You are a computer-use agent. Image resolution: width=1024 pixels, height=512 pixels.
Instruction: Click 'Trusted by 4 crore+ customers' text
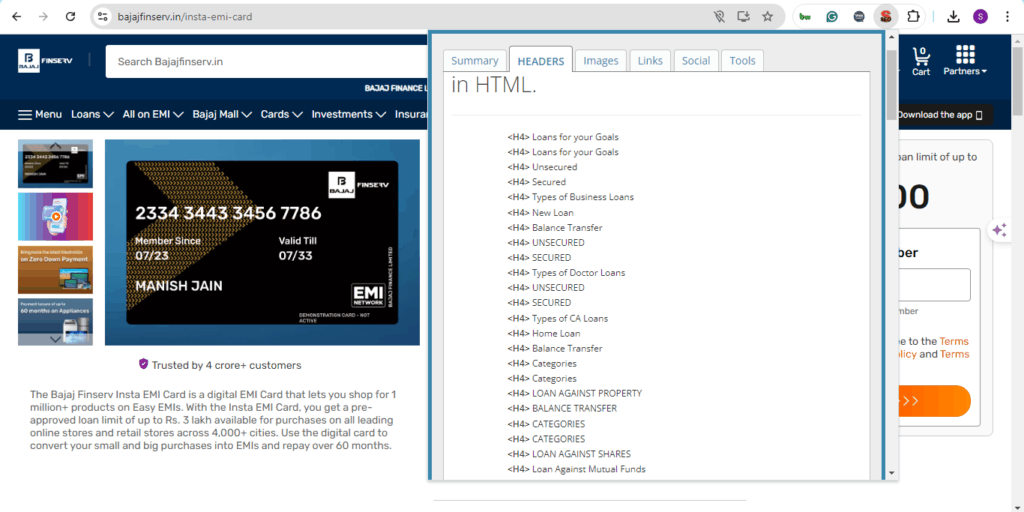click(x=227, y=366)
